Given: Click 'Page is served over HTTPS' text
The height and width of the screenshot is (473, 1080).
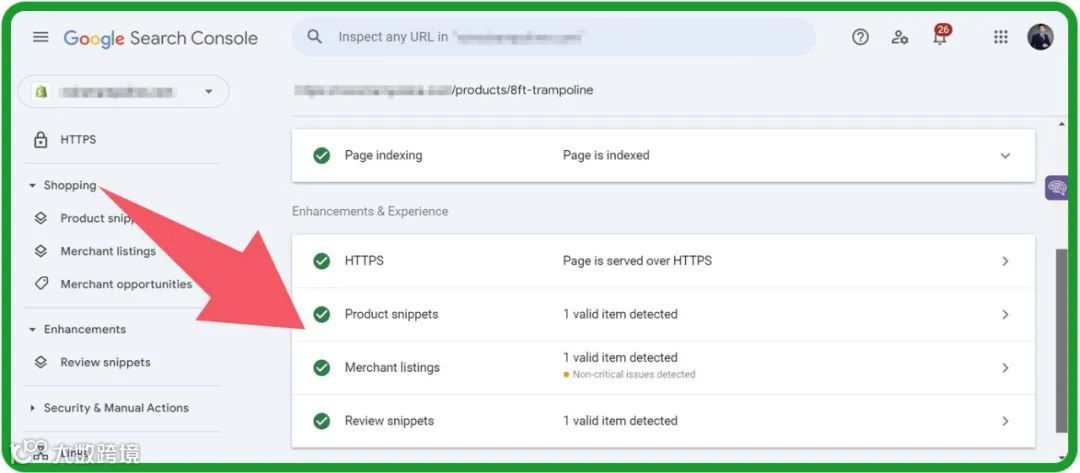Looking at the screenshot, I should coord(637,261).
